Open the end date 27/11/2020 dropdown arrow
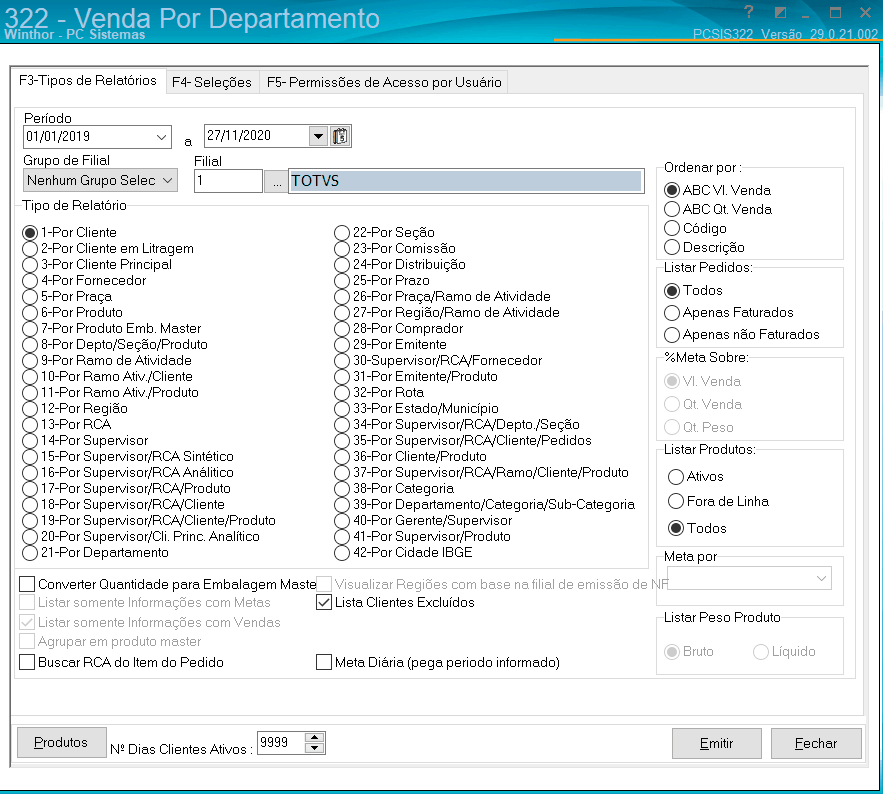 tap(318, 136)
